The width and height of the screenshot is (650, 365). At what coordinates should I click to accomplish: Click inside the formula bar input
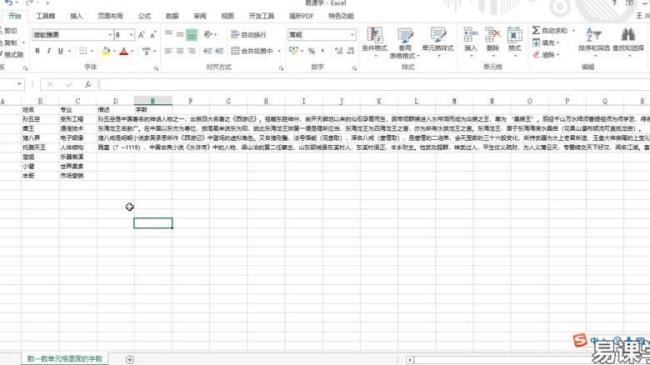[373, 84]
